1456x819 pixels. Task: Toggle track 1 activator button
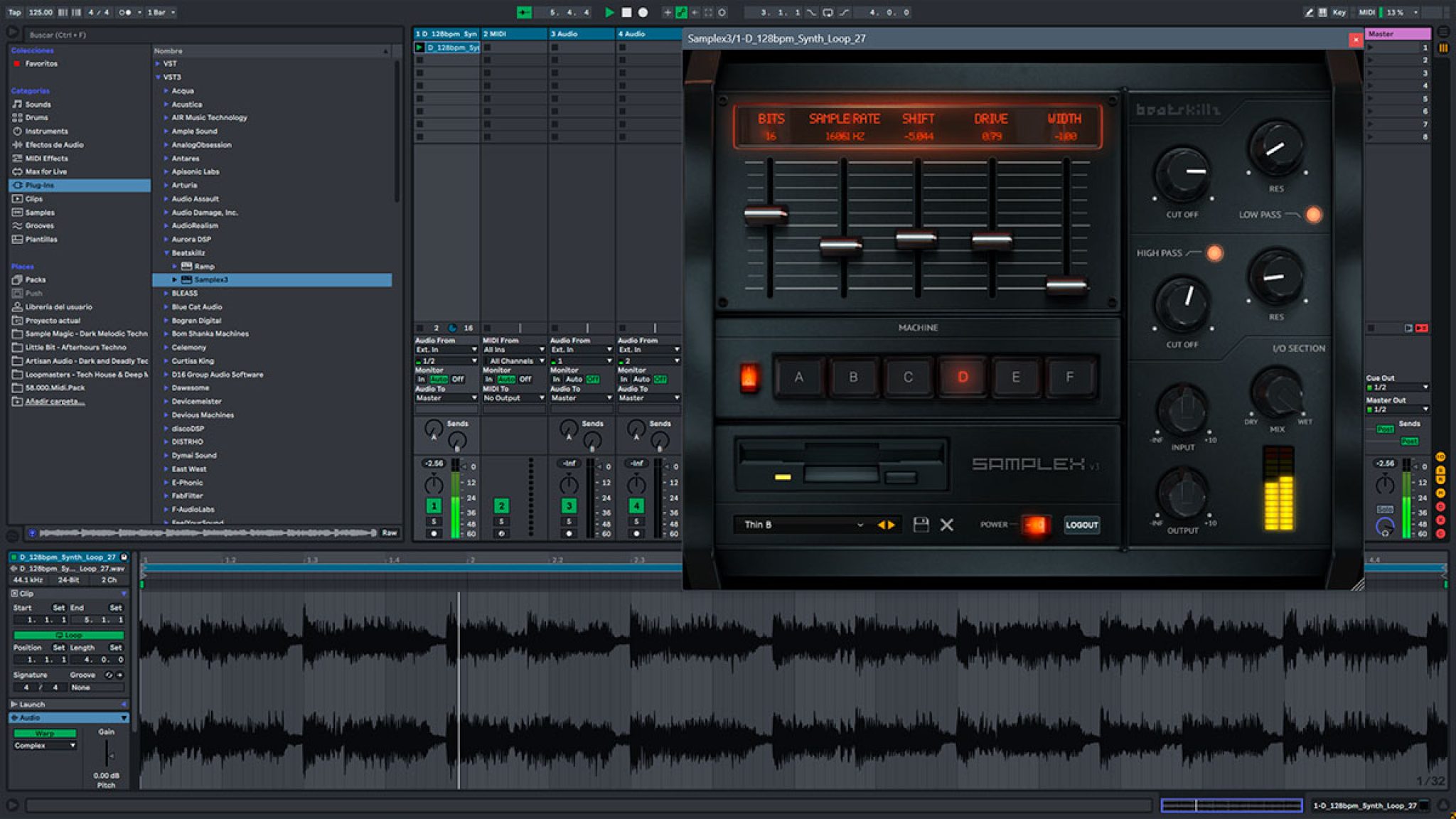(x=433, y=505)
